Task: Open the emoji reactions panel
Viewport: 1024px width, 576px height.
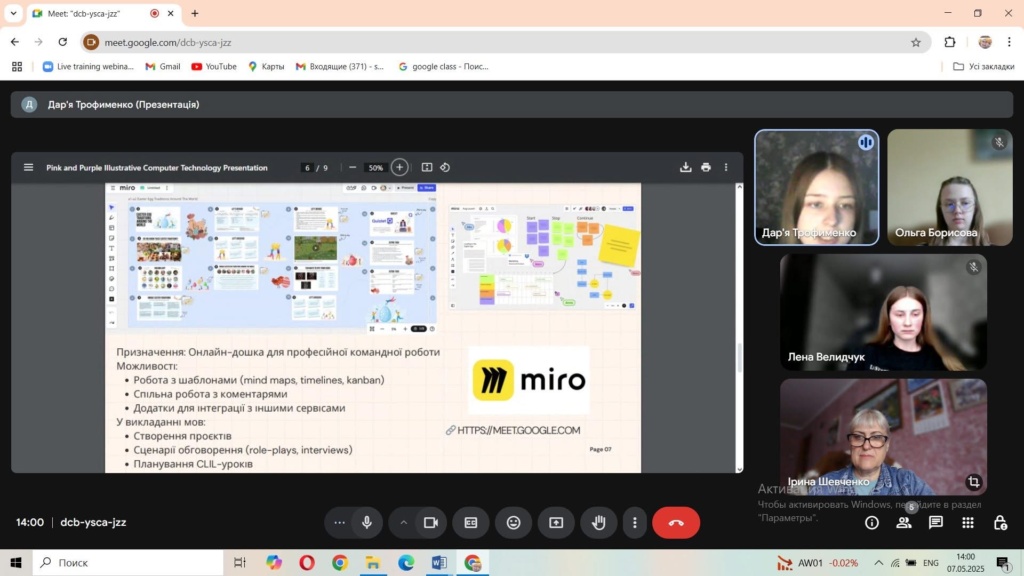Action: click(513, 522)
